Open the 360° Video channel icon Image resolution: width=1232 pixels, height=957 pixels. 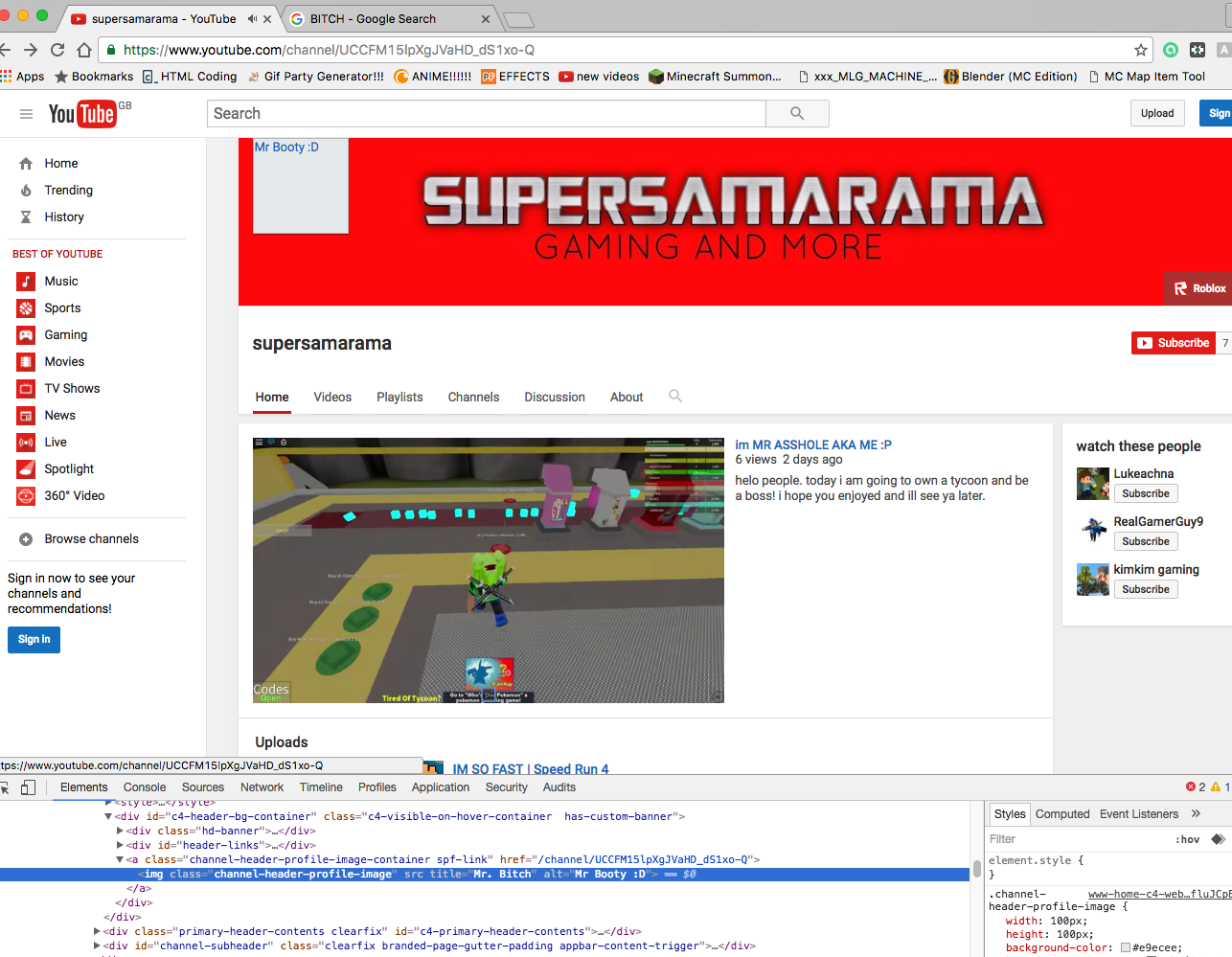(26, 496)
